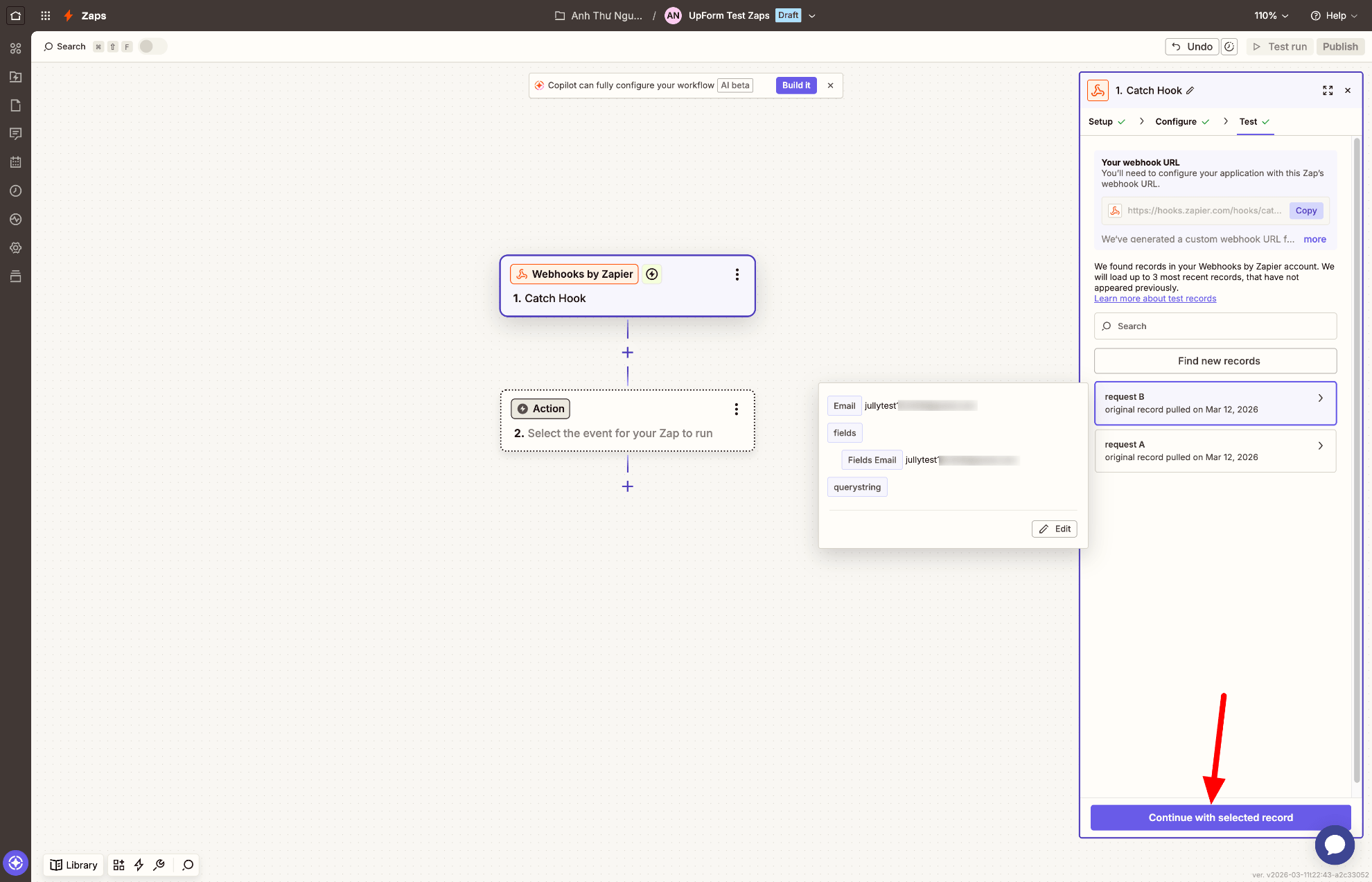Open Zap history clock icon in sidebar
The width and height of the screenshot is (1372, 882).
(15, 191)
